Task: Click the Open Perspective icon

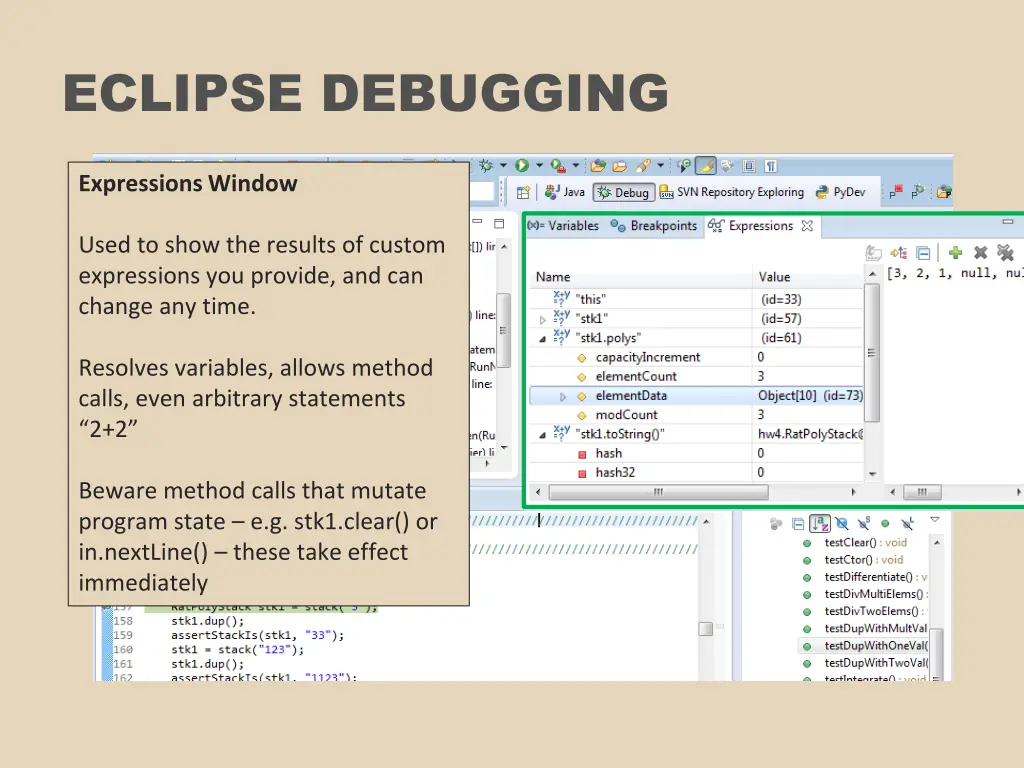Action: pyautogui.click(x=524, y=192)
